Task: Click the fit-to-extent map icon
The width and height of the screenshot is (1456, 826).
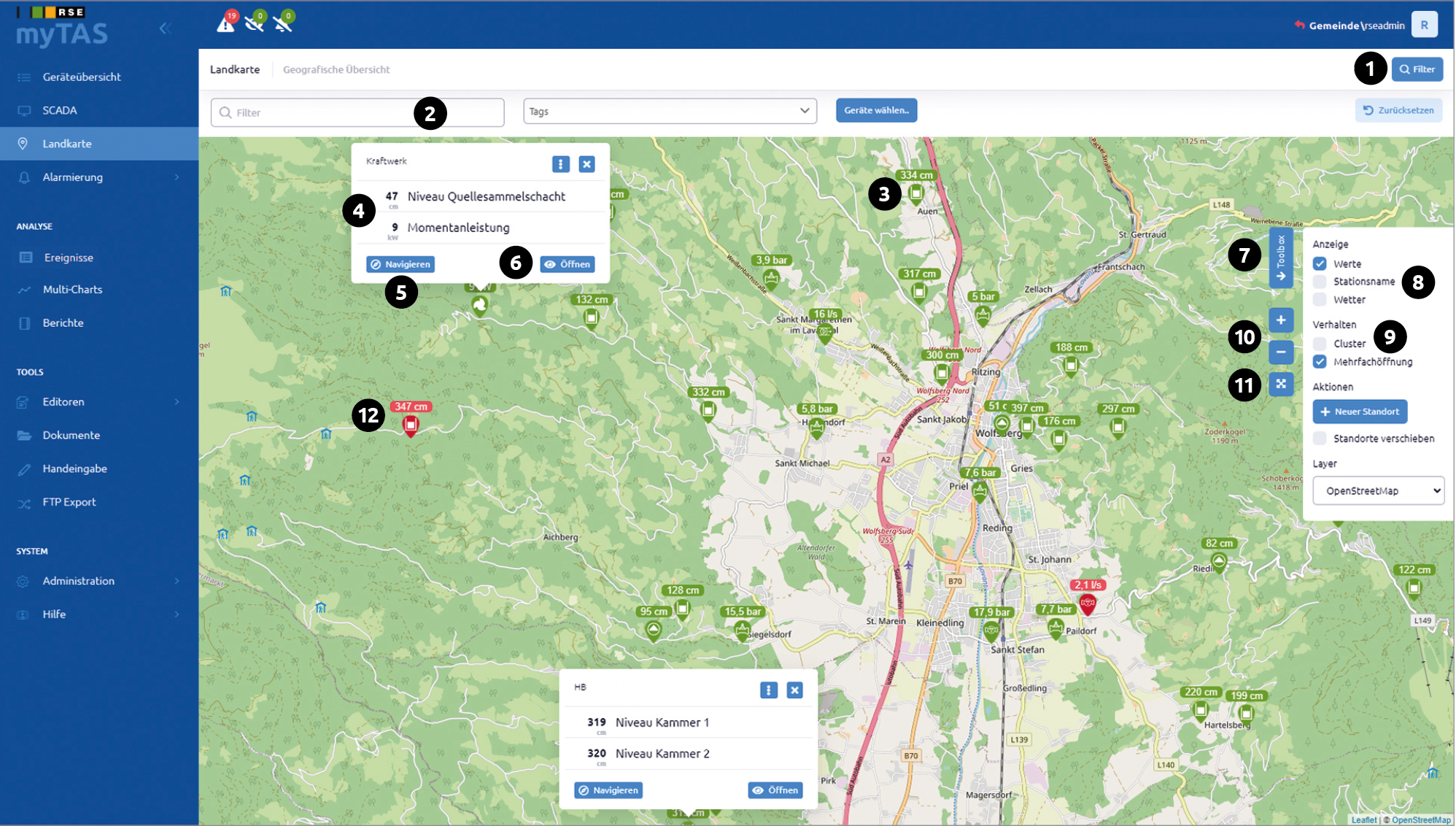Action: tap(1281, 384)
